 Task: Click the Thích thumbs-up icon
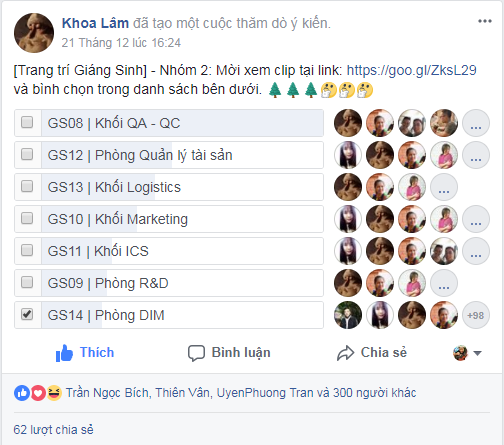(x=64, y=353)
